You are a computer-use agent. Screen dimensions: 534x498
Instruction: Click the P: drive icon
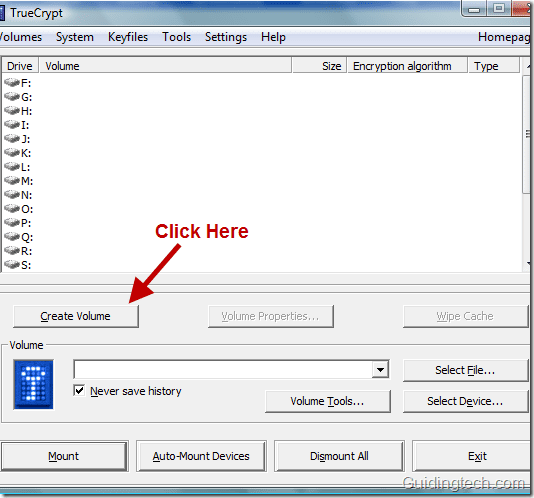(x=12, y=222)
